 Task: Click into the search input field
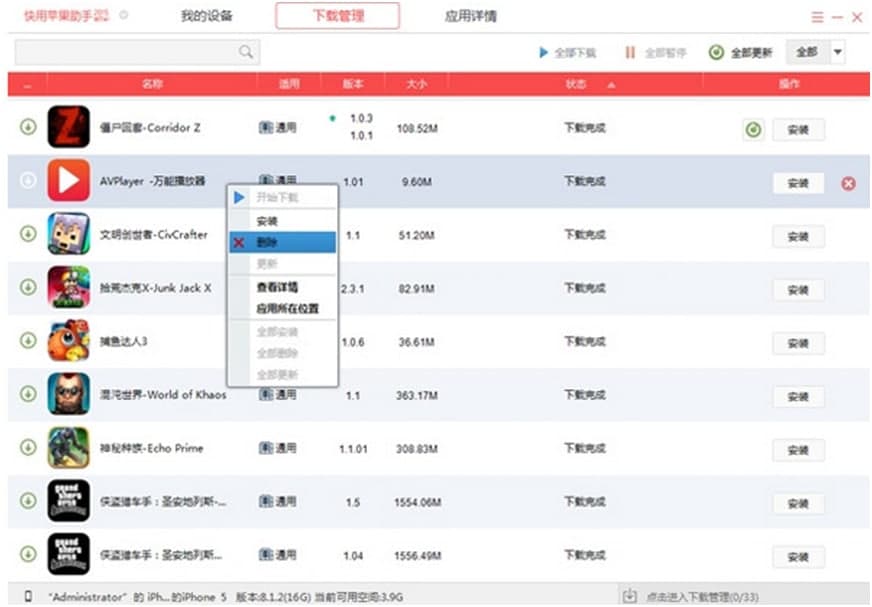[x=125, y=52]
